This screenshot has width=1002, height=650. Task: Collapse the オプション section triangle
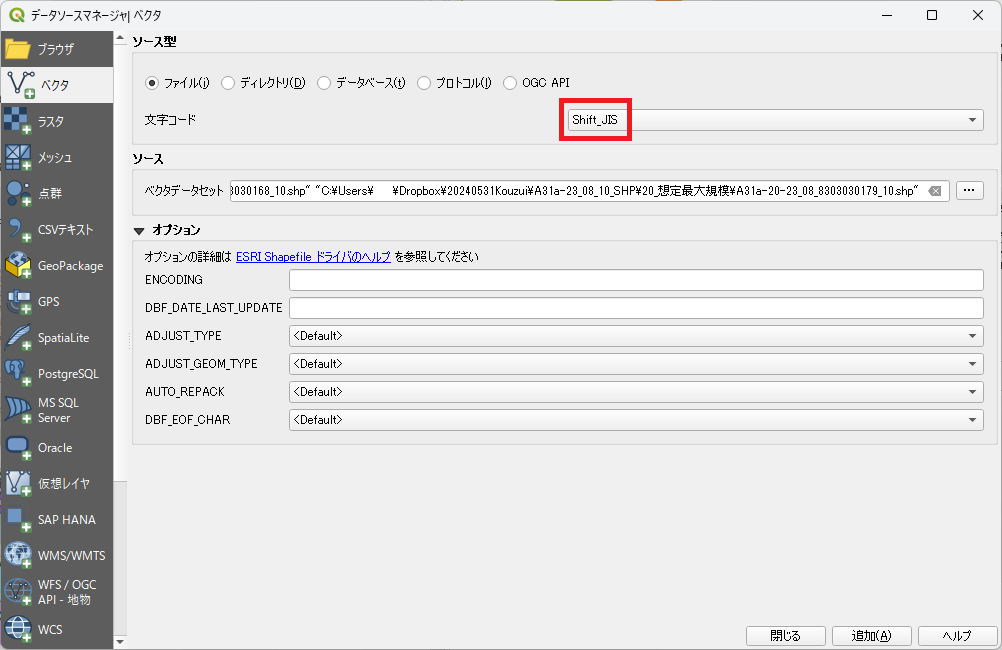[139, 230]
